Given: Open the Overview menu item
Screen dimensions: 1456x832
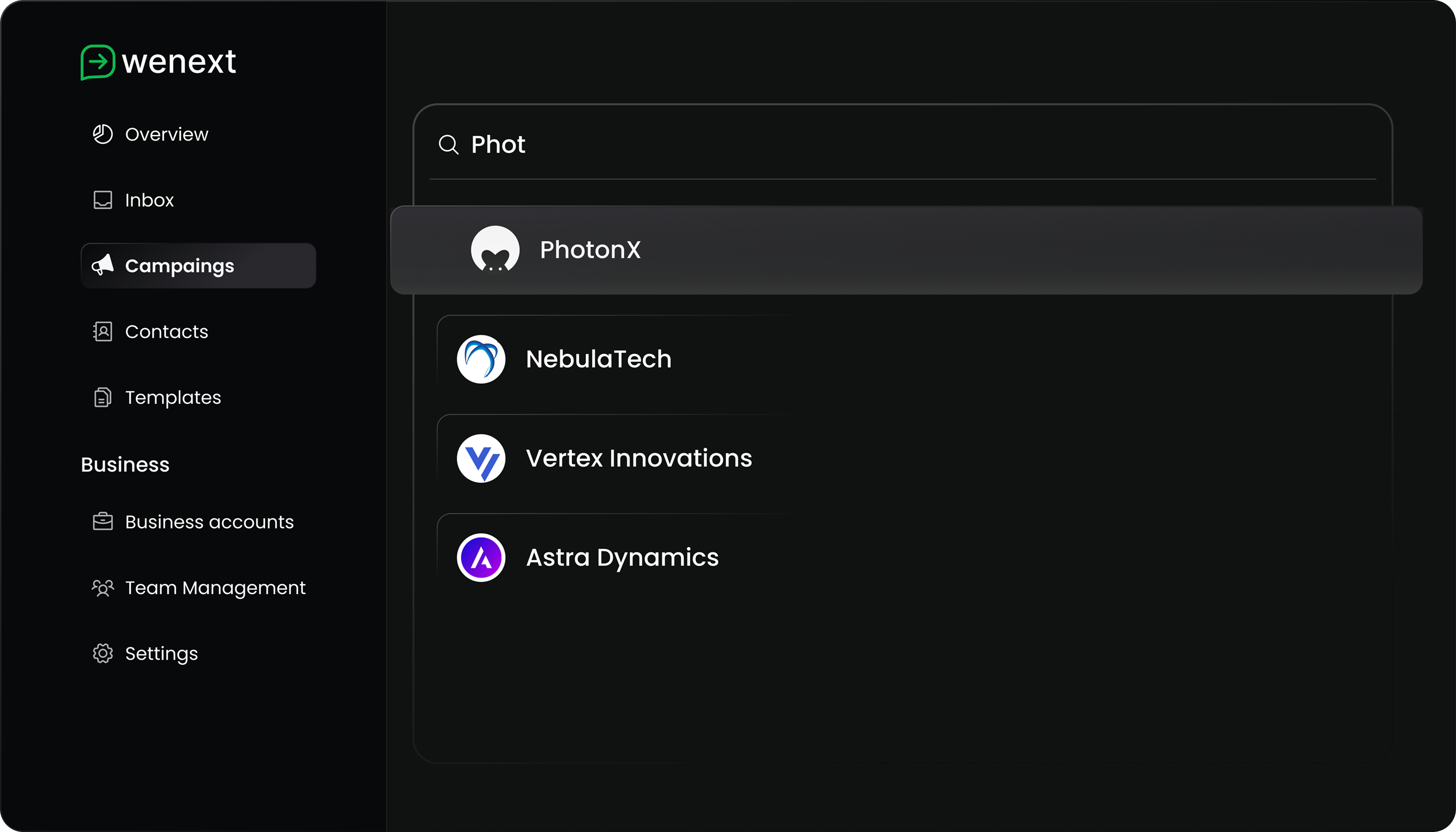Looking at the screenshot, I should (166, 134).
